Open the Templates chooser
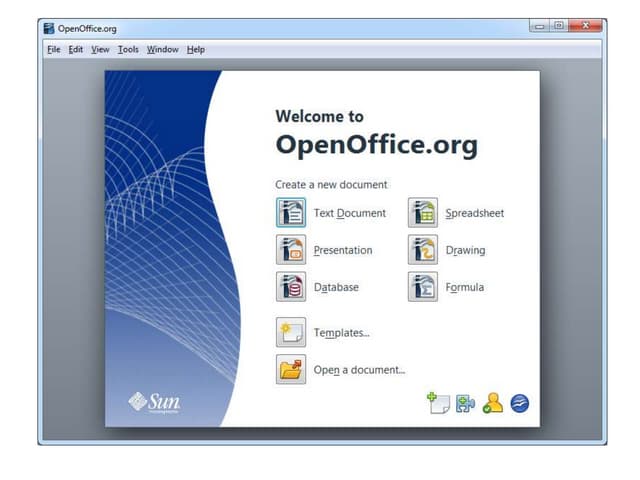The height and width of the screenshot is (480, 640). 291,332
